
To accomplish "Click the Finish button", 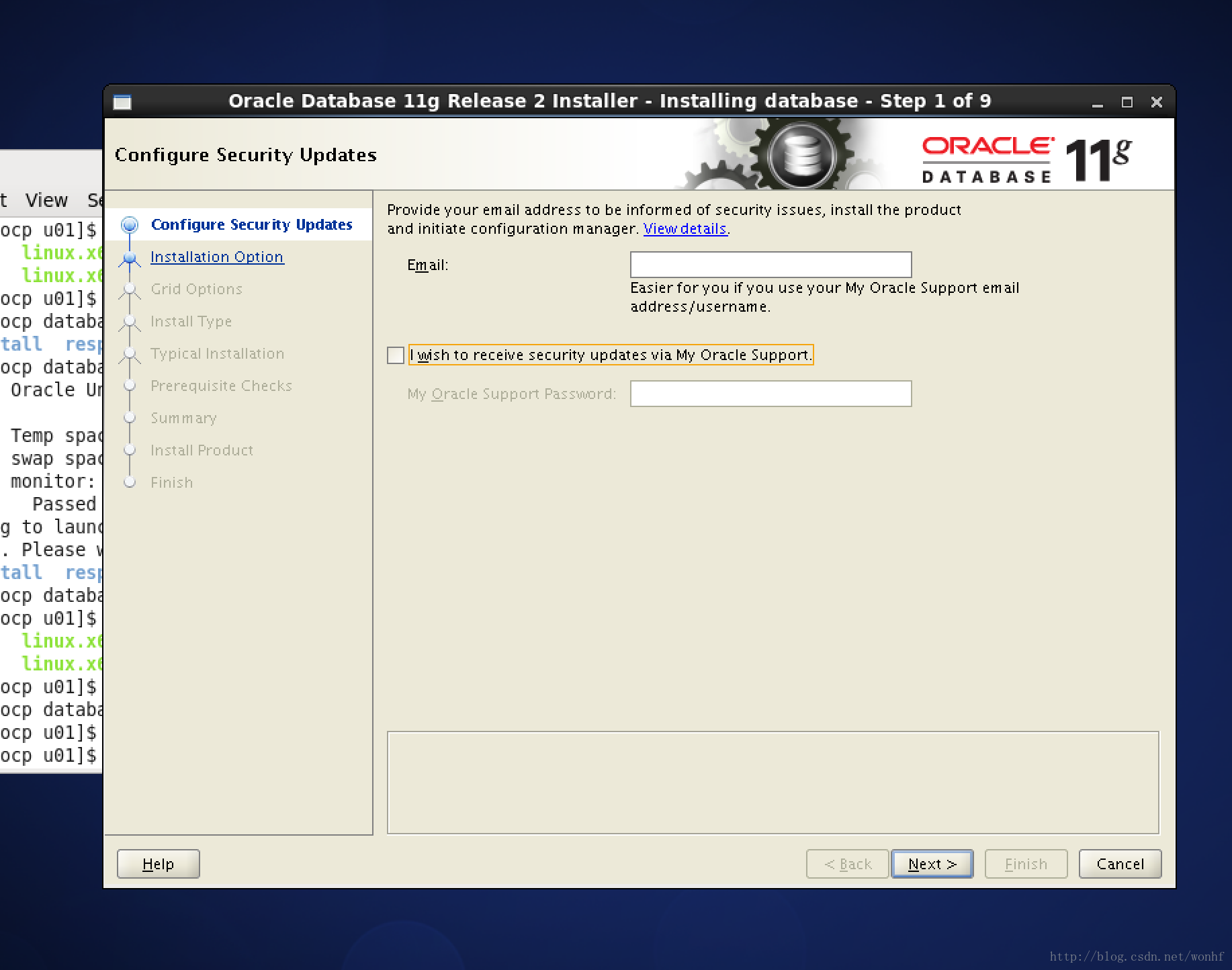I will pyautogui.click(x=1026, y=864).
